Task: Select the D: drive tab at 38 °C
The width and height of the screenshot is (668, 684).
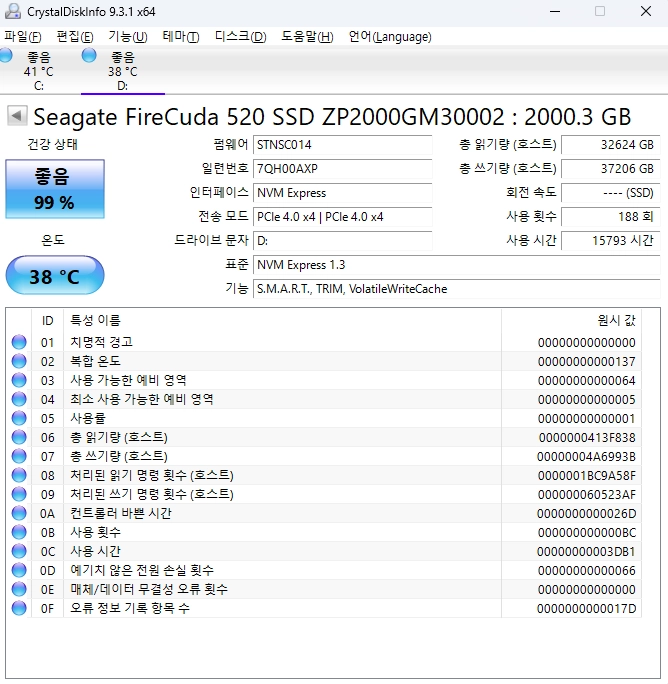Action: pyautogui.click(x=123, y=71)
